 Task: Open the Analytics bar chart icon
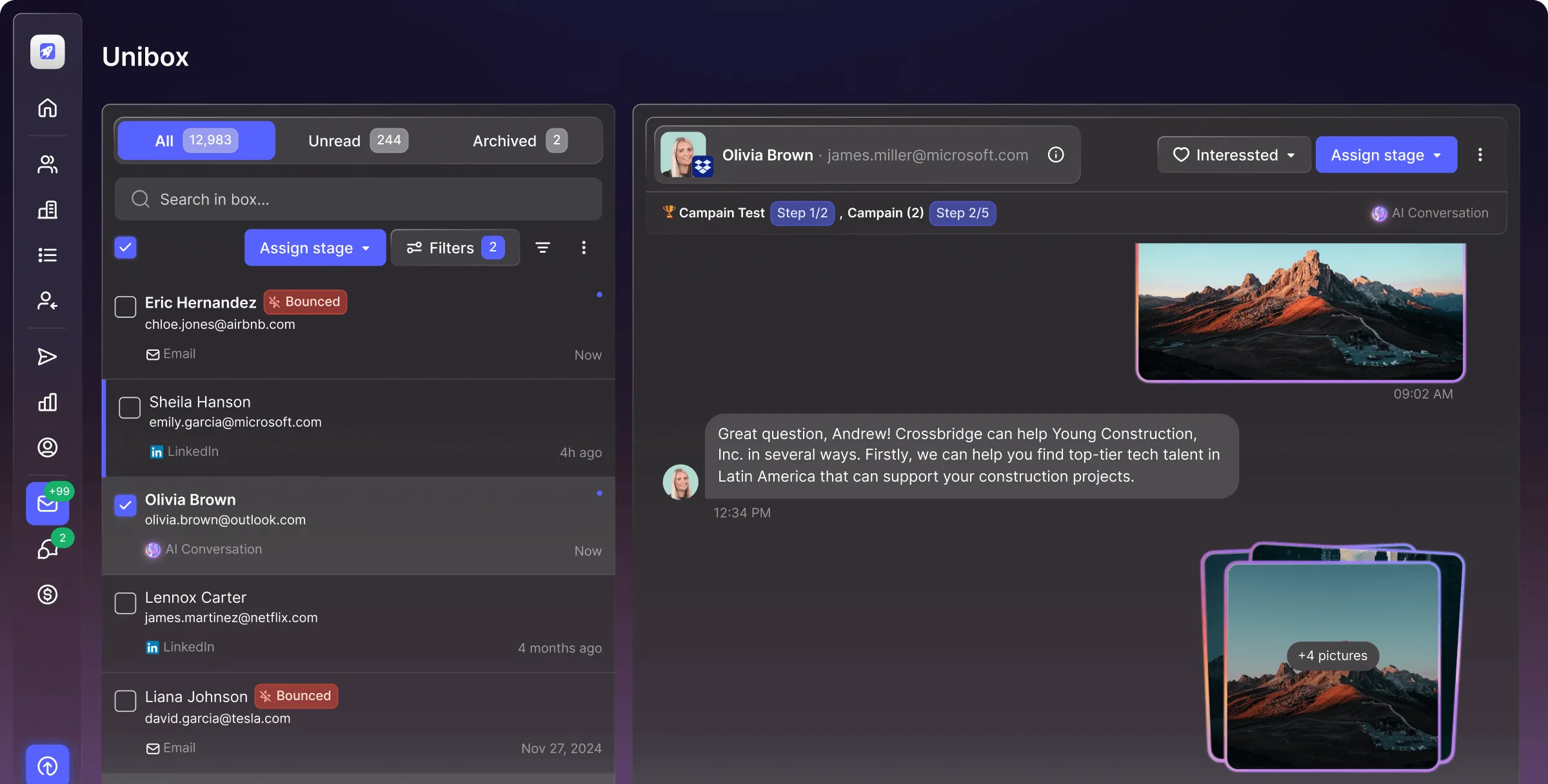47,402
